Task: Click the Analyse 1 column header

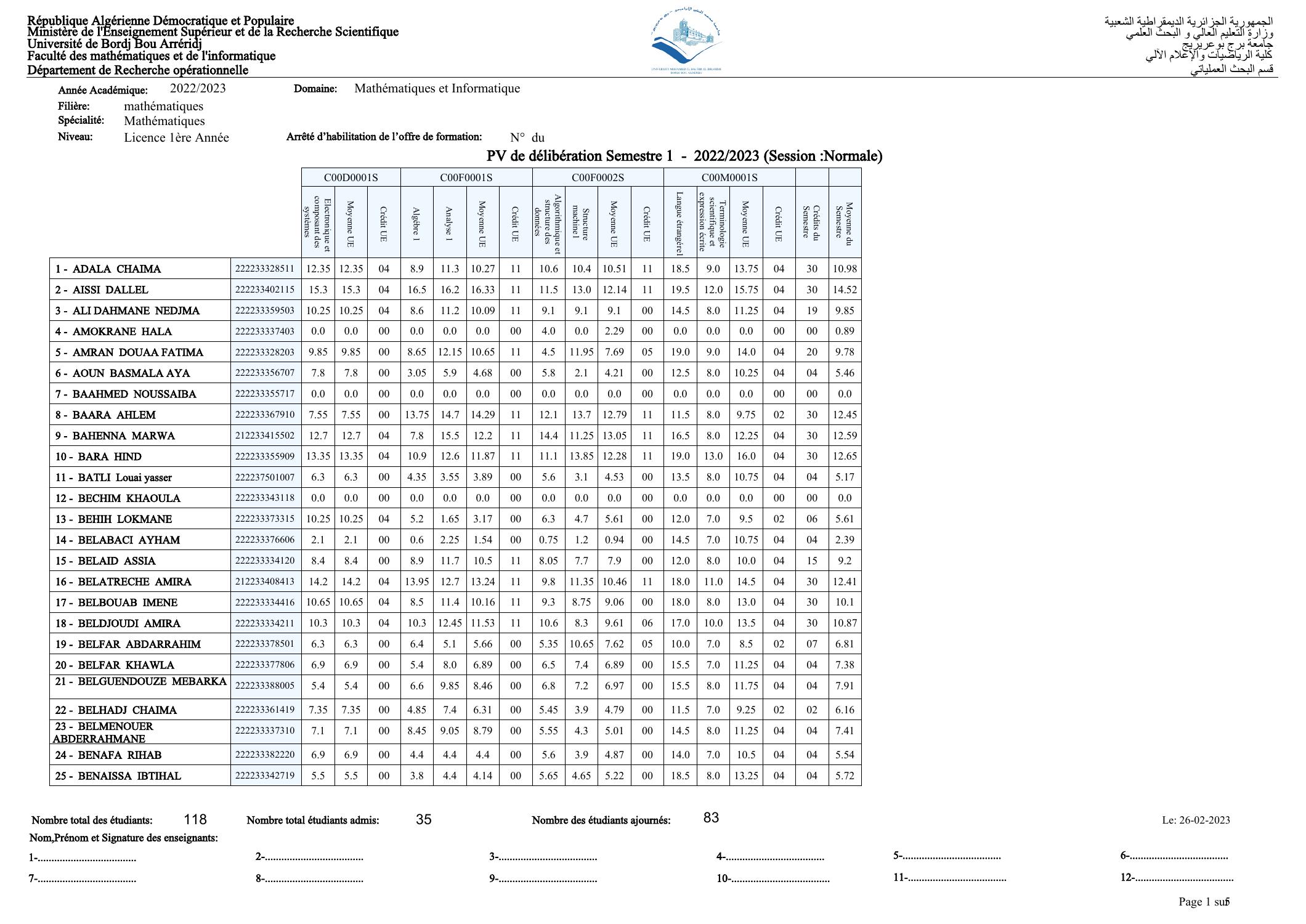Action: pyautogui.click(x=450, y=223)
